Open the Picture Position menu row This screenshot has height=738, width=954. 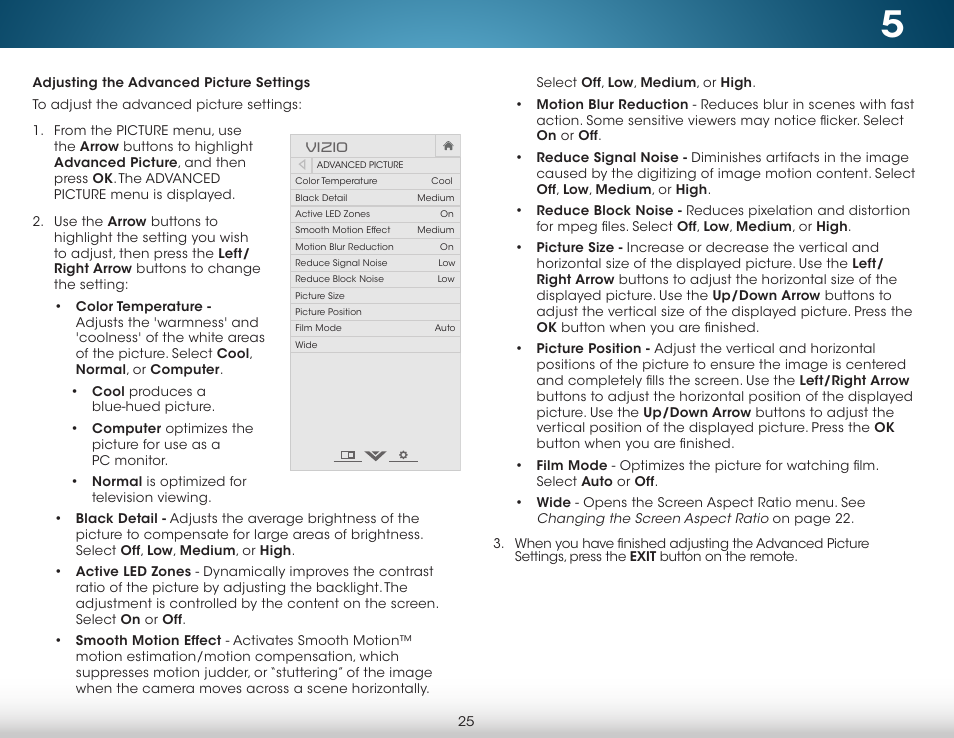375,312
